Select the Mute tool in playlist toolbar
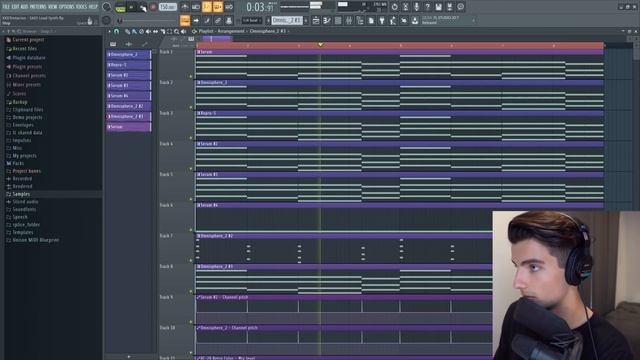 click(x=148, y=31)
